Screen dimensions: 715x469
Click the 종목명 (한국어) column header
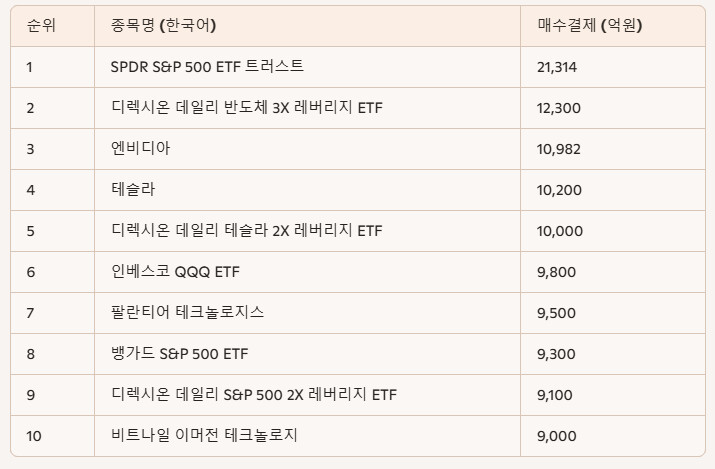coord(307,26)
